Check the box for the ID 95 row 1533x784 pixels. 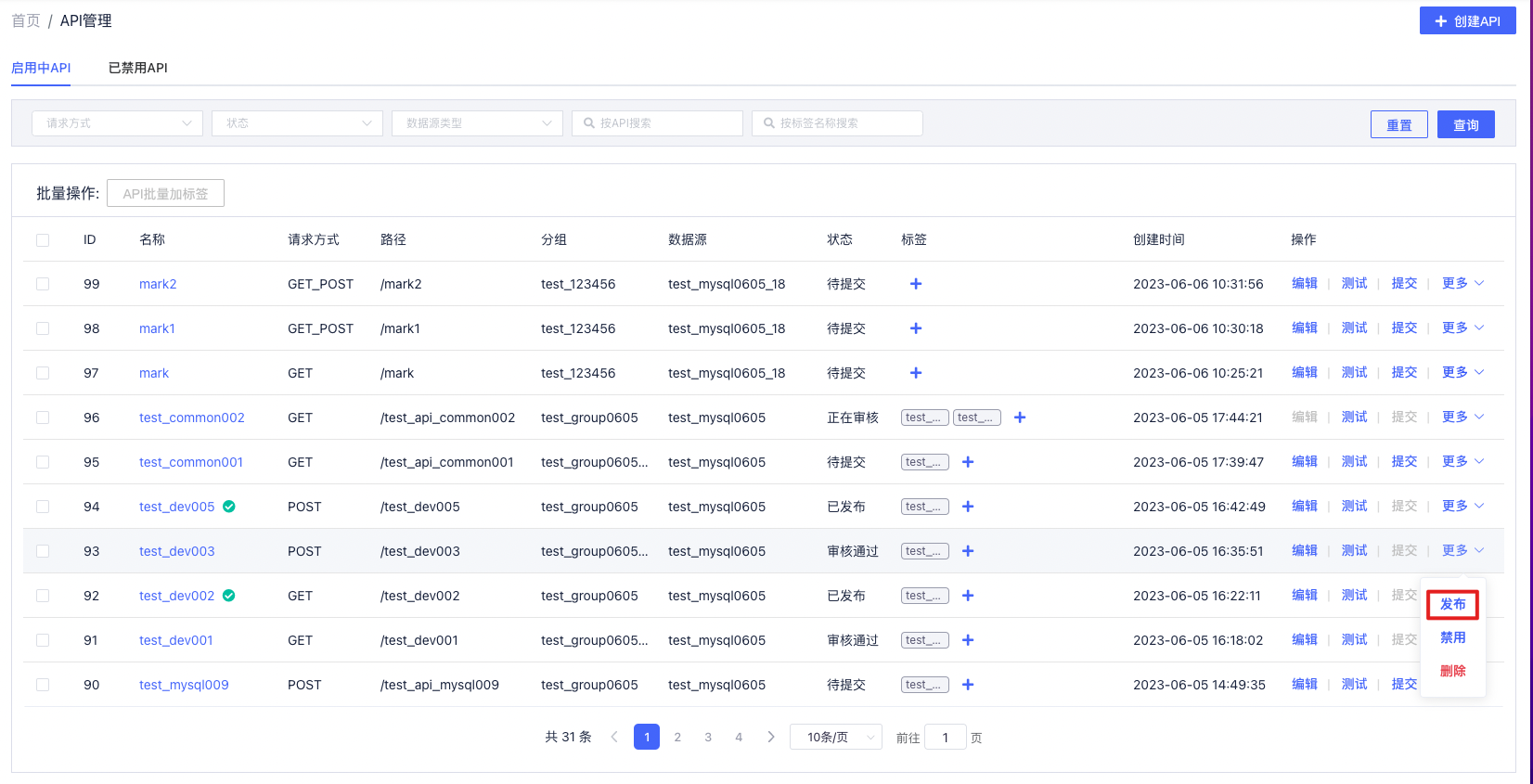tap(43, 462)
